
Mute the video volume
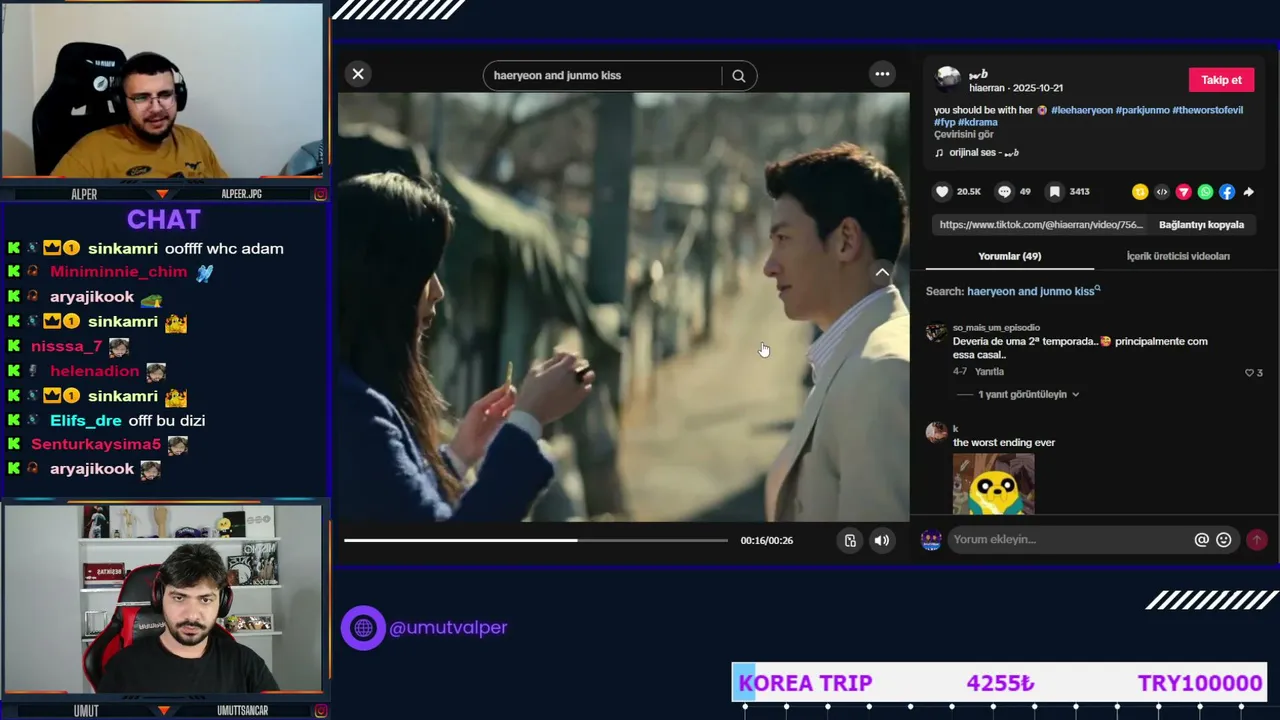click(x=882, y=541)
